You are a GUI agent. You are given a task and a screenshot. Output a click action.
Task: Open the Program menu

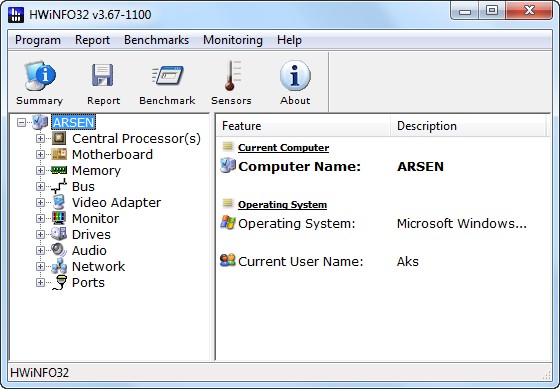click(x=38, y=40)
